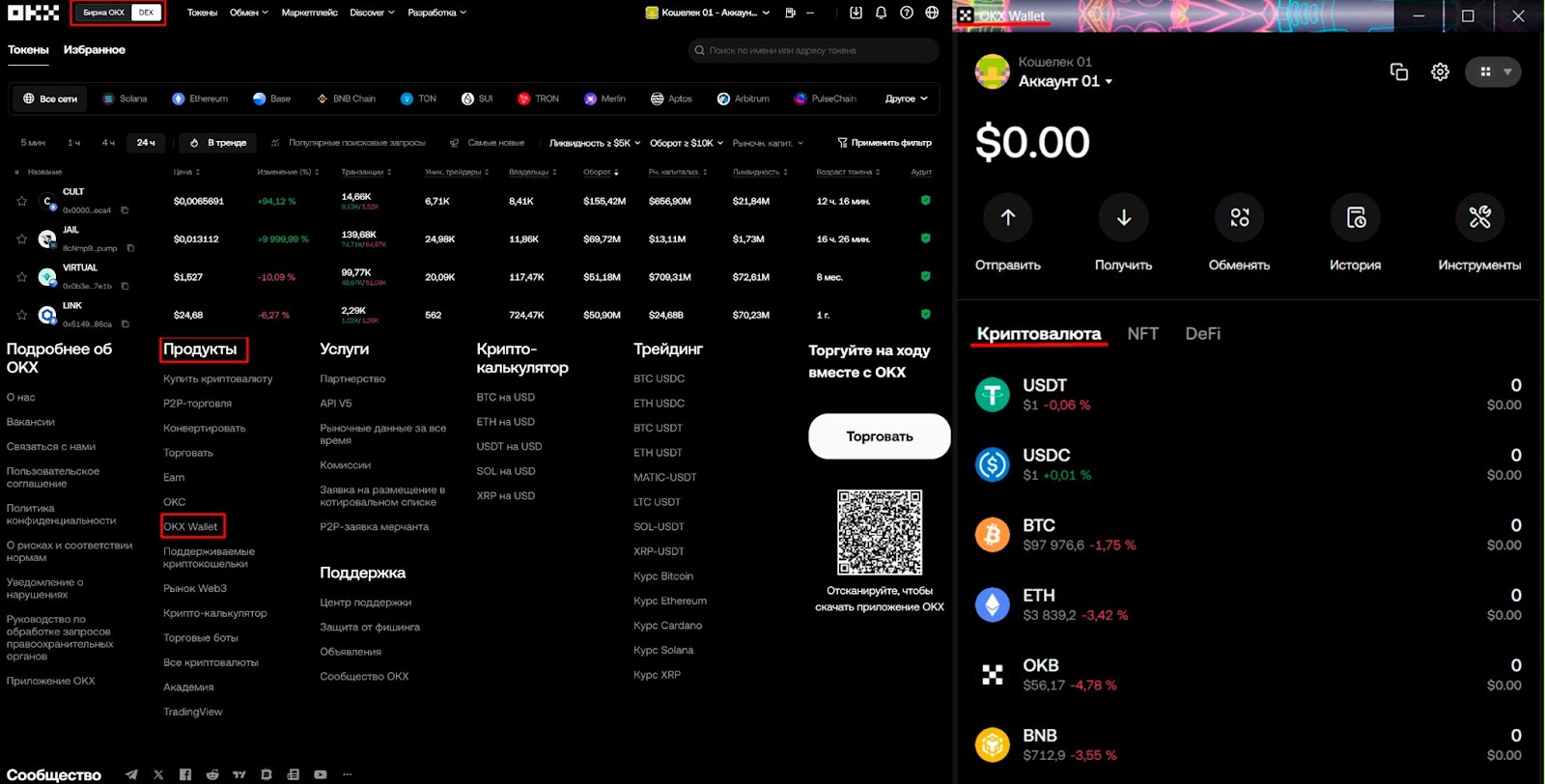Click the В тренде filter button
1545x784 pixels.
click(x=218, y=143)
